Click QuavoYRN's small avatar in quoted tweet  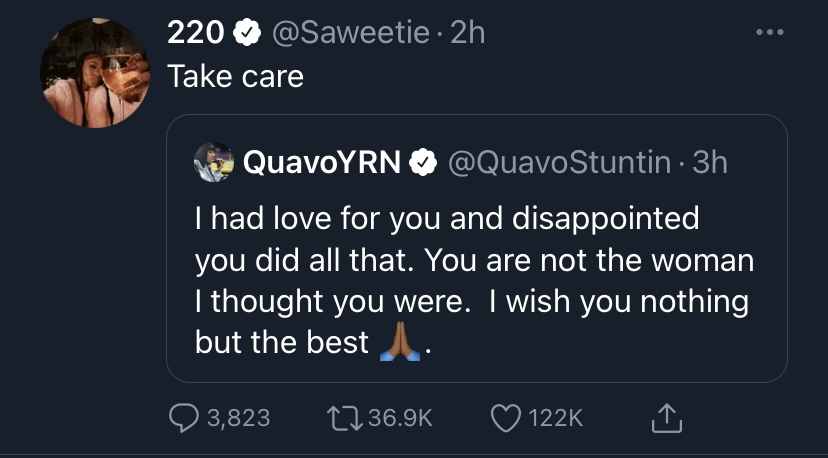click(x=214, y=161)
